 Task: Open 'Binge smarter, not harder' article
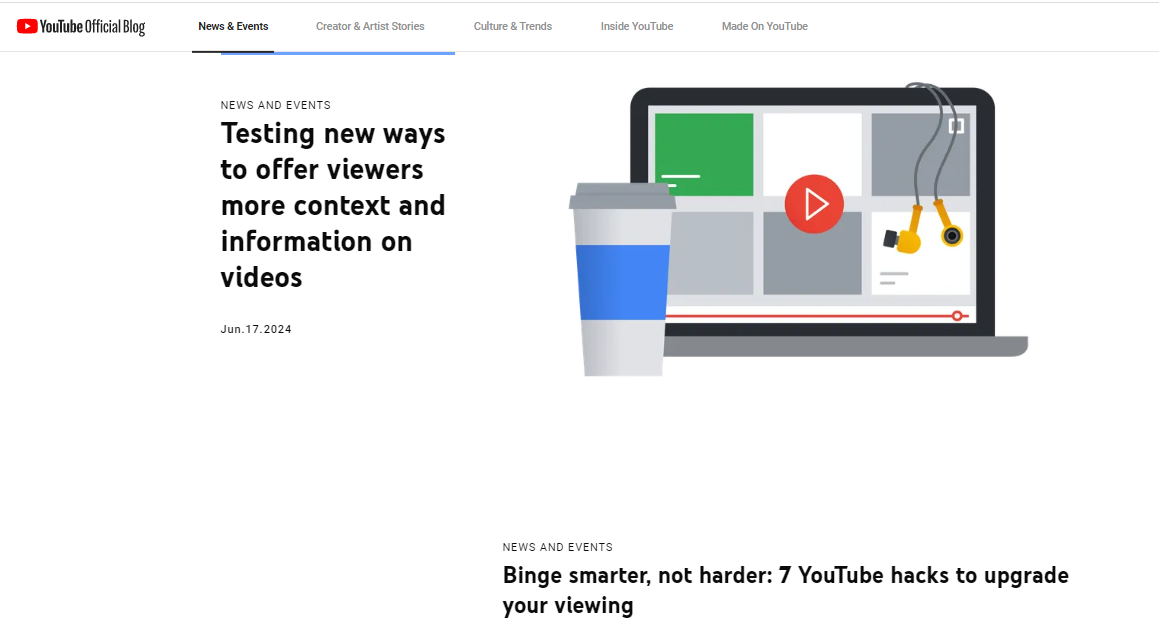point(785,590)
